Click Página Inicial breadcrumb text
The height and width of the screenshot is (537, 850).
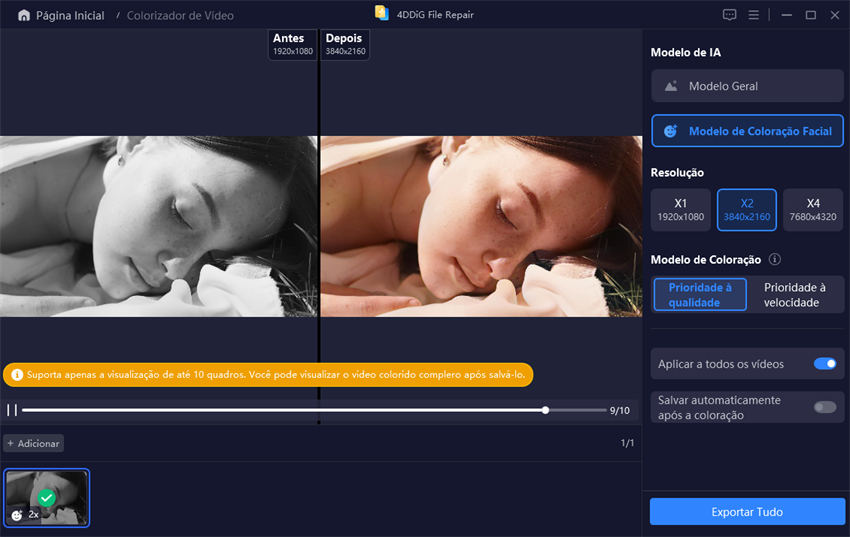pos(70,15)
